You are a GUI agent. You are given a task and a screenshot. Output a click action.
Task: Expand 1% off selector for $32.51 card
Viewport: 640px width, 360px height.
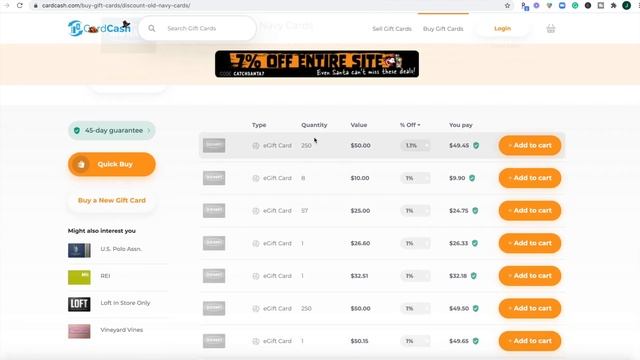tap(415, 276)
